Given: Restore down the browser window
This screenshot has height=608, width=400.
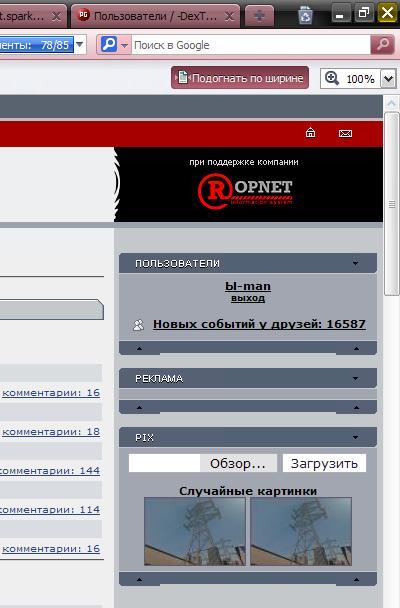Looking at the screenshot, I should click(364, 13).
